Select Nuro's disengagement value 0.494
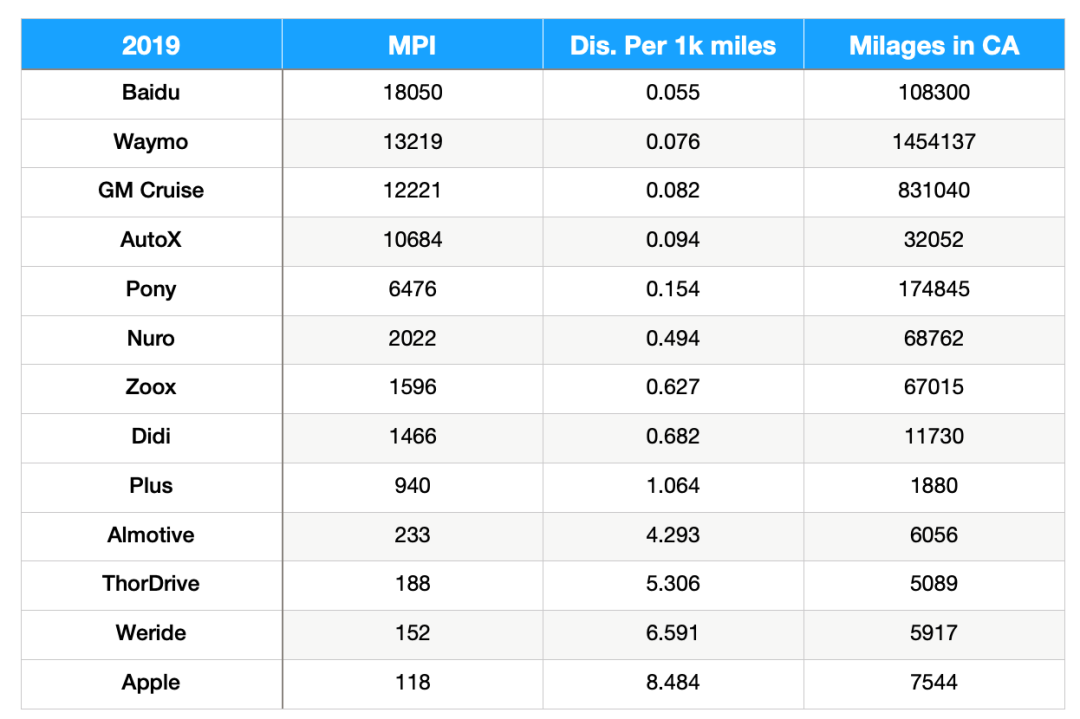 pyautogui.click(x=672, y=339)
